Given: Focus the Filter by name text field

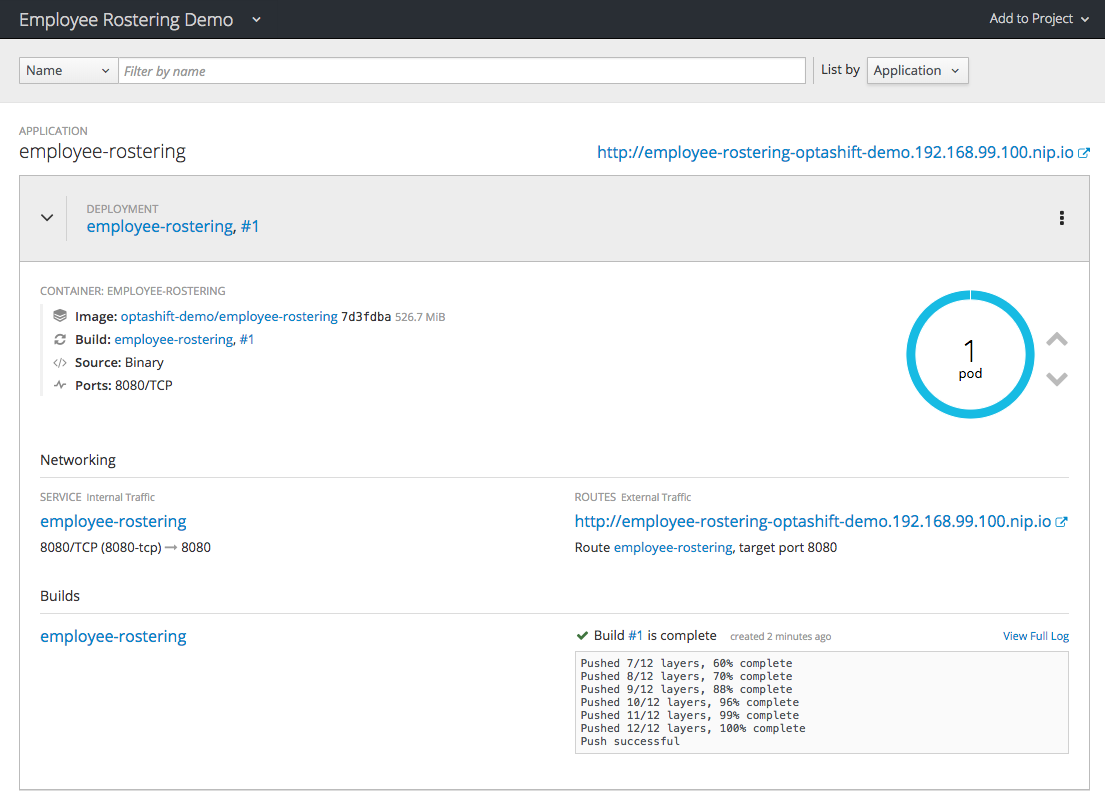Looking at the screenshot, I should click(x=461, y=70).
